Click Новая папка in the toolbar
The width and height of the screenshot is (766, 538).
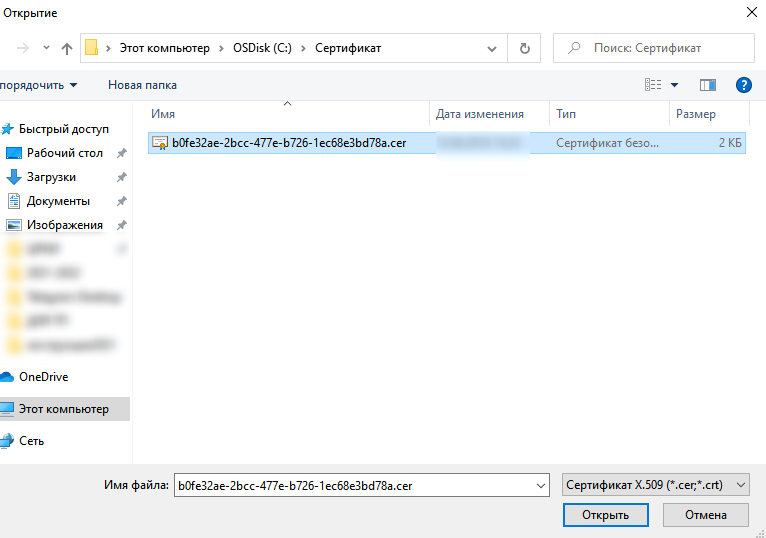[x=142, y=86]
